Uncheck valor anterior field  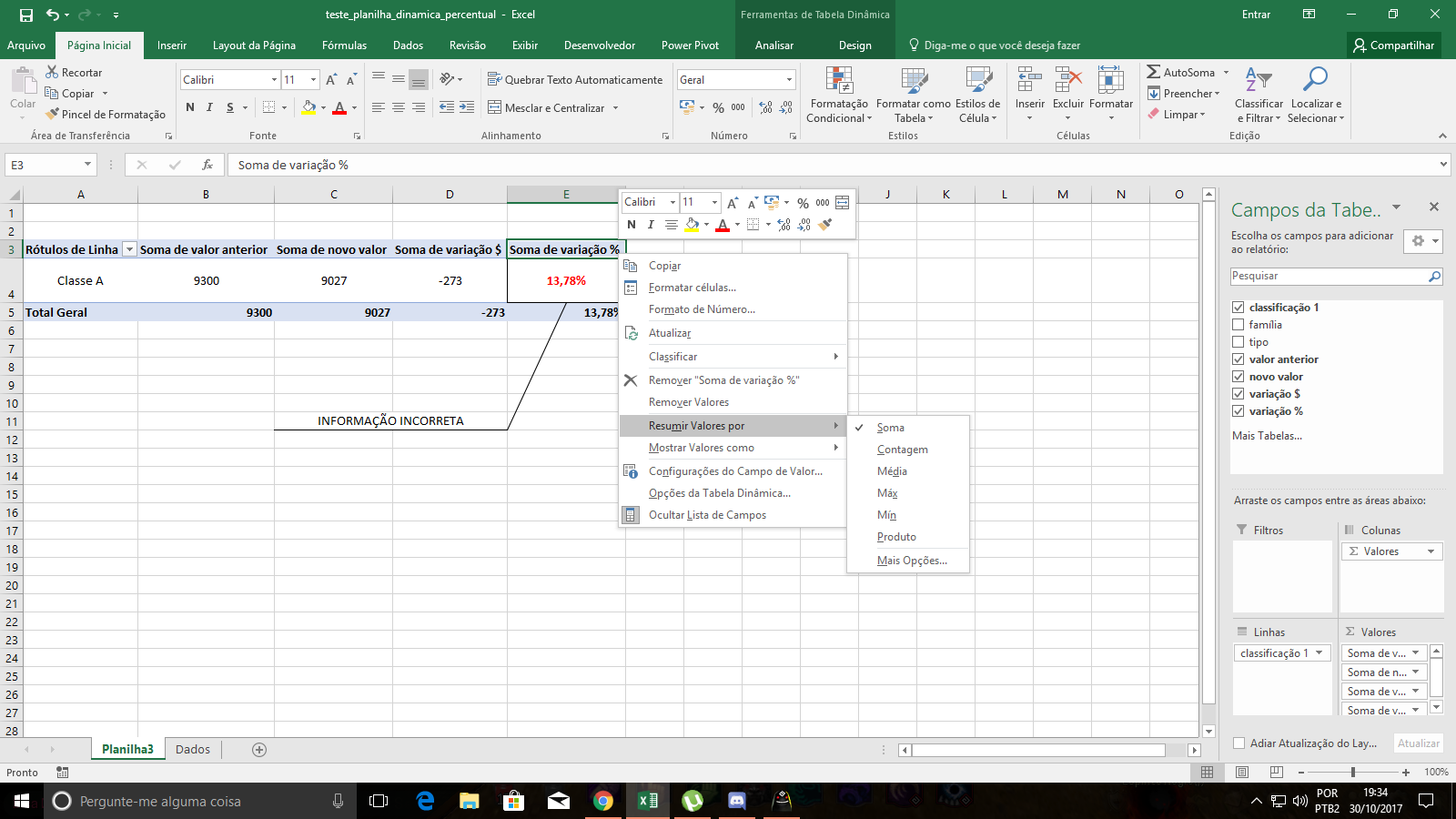pyautogui.click(x=1238, y=359)
